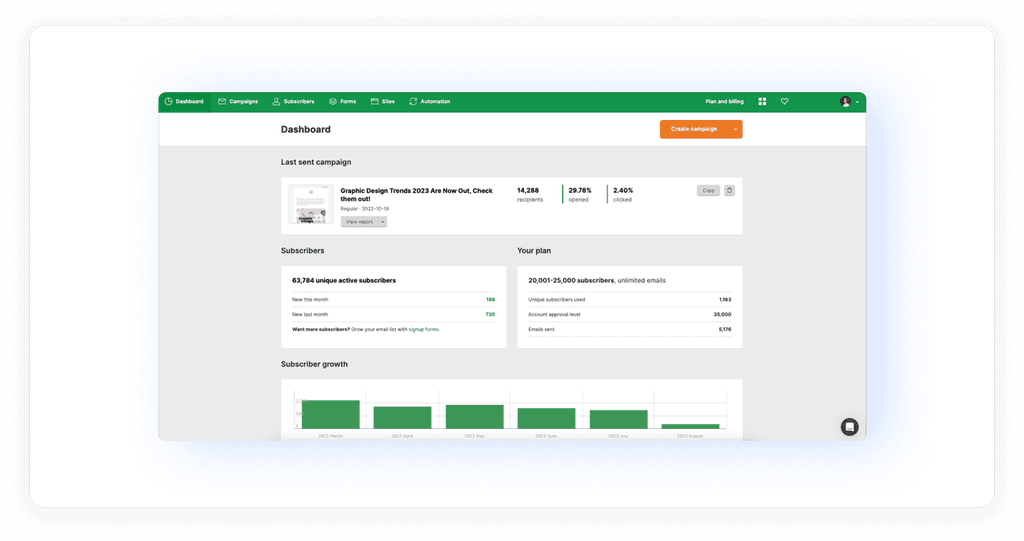
Task: Click the 2023 May growth bar
Action: tap(475, 417)
